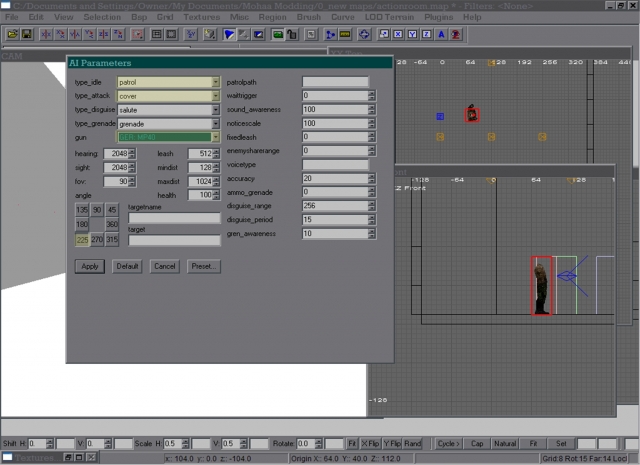Viewport: 640px width, 465px height.
Task: Open the Preset... button
Action: 204,266
